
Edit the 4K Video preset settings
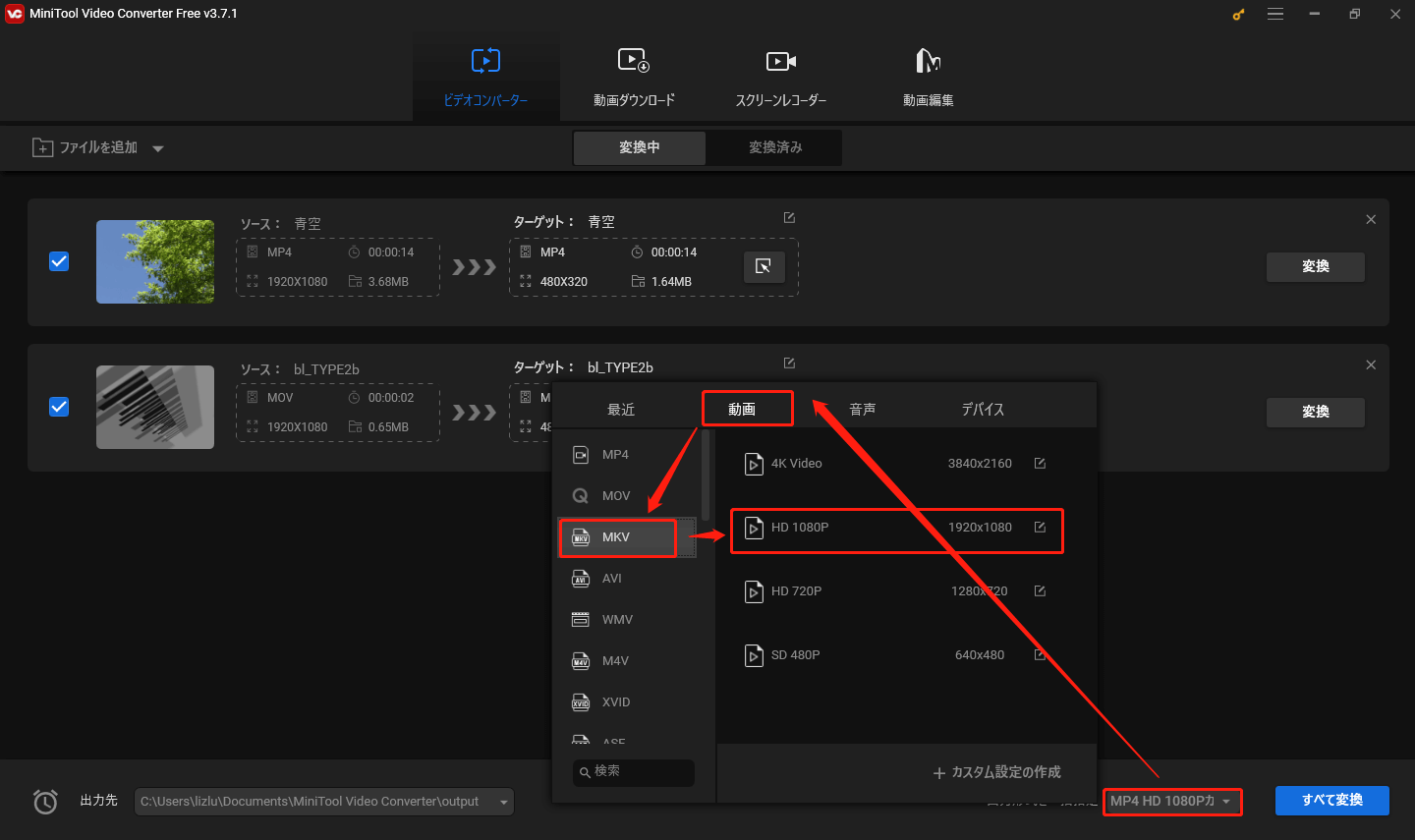[1040, 464]
